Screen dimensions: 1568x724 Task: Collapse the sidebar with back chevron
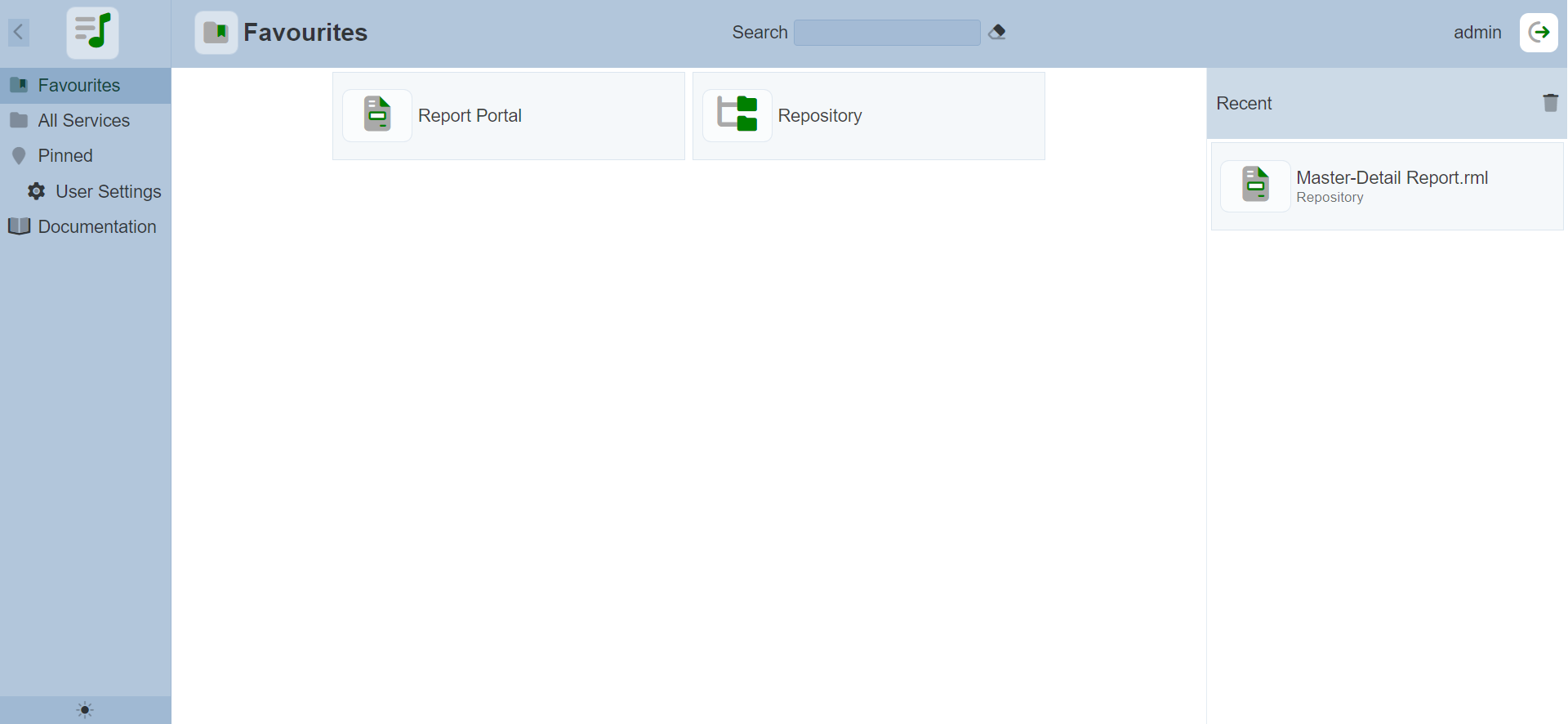pos(19,33)
